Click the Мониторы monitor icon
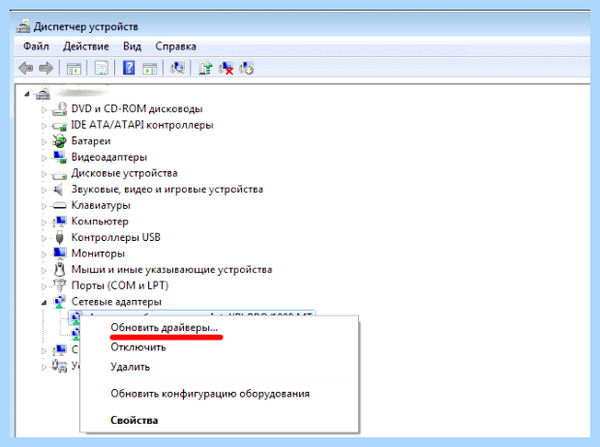The width and height of the screenshot is (600, 447). click(x=60, y=253)
